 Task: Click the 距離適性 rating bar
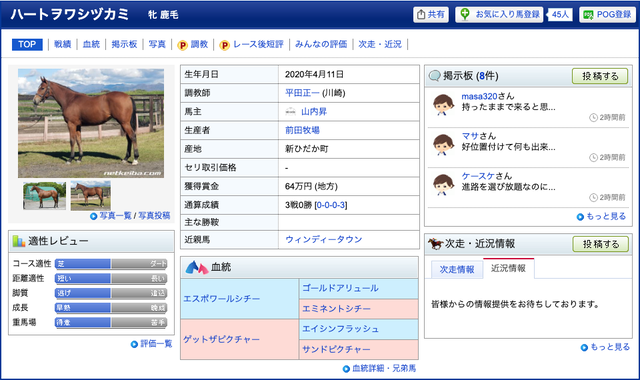click(111, 278)
